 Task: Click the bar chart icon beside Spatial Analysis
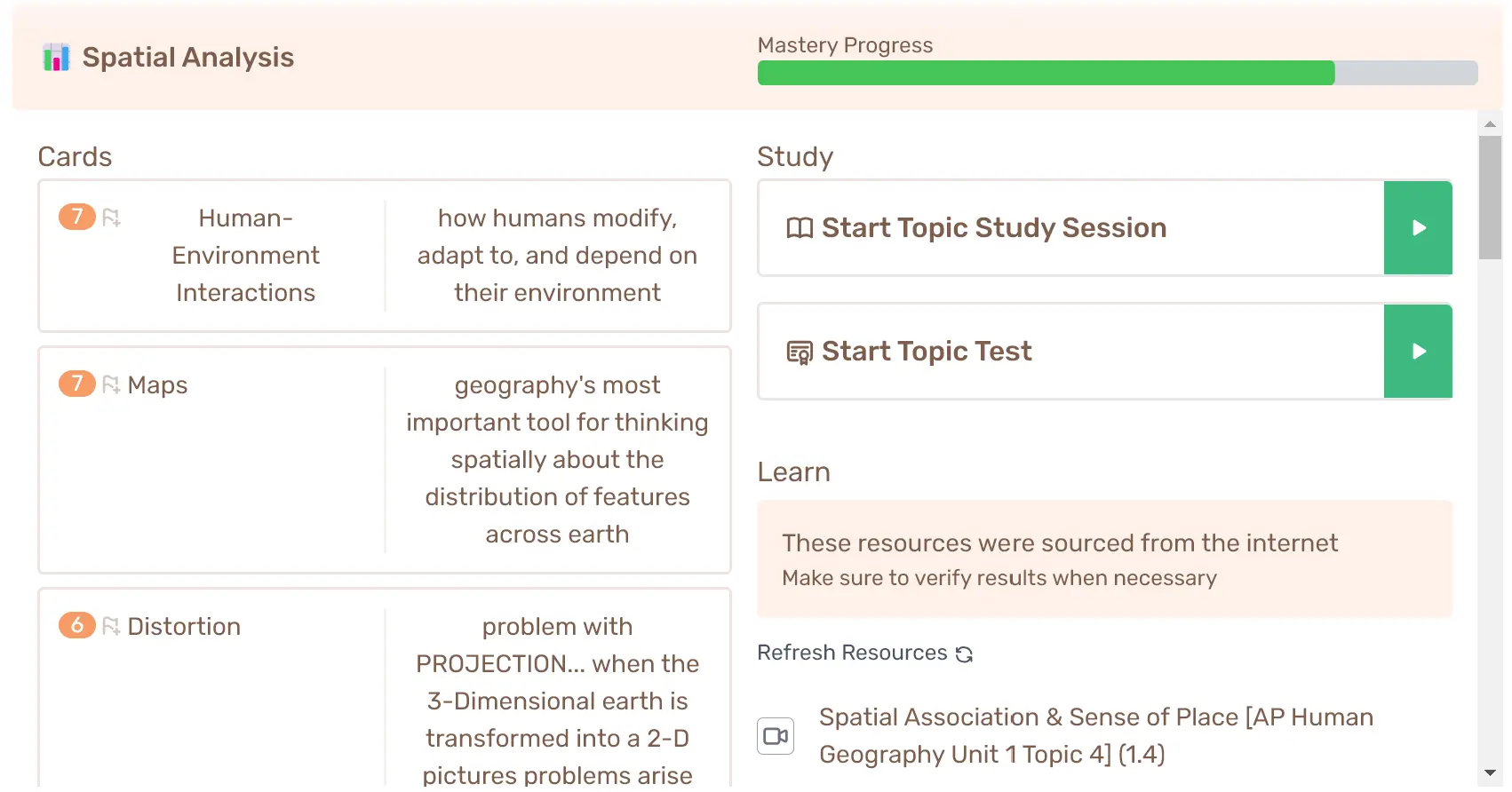click(56, 57)
